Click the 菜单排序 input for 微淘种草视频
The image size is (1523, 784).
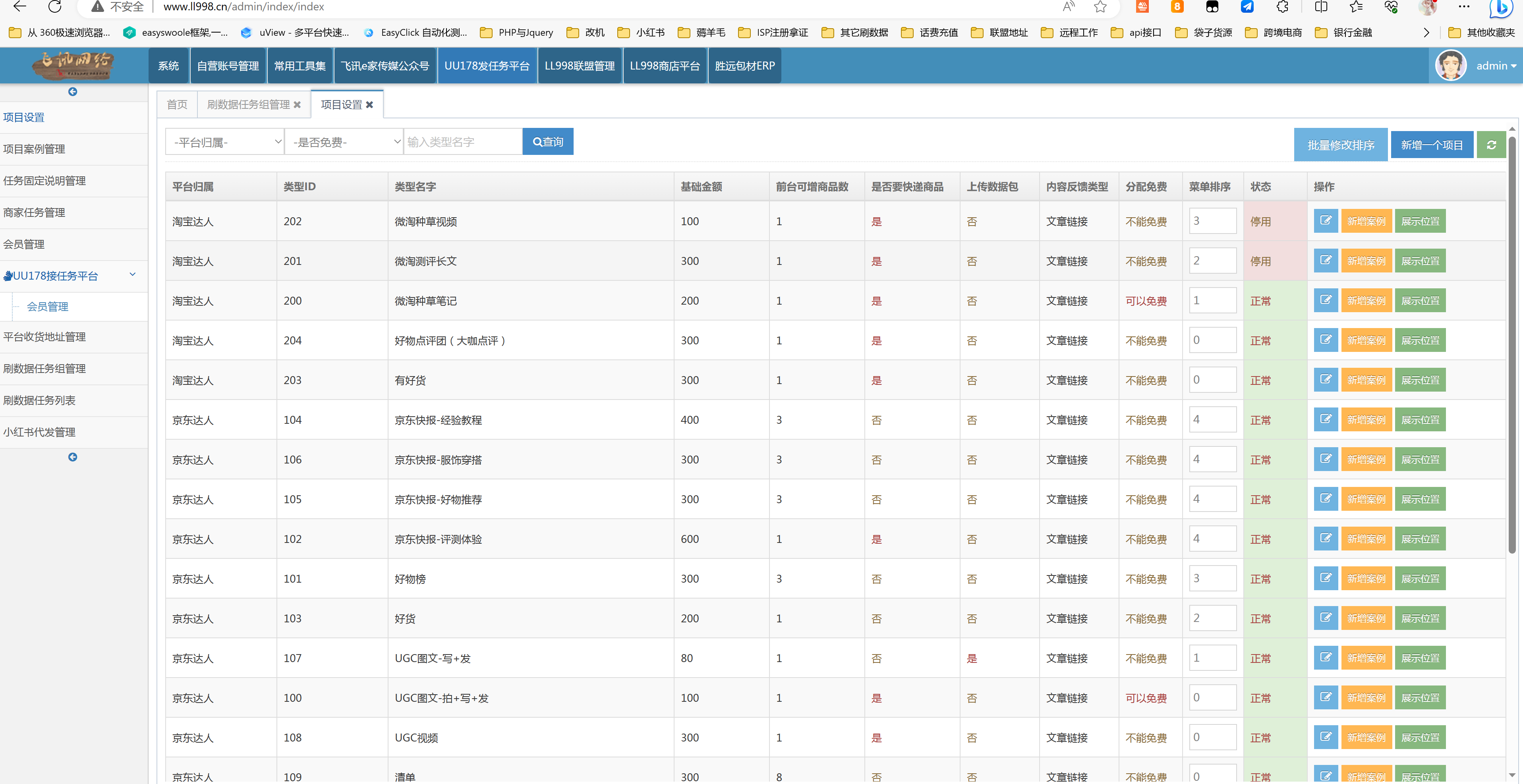click(x=1212, y=220)
